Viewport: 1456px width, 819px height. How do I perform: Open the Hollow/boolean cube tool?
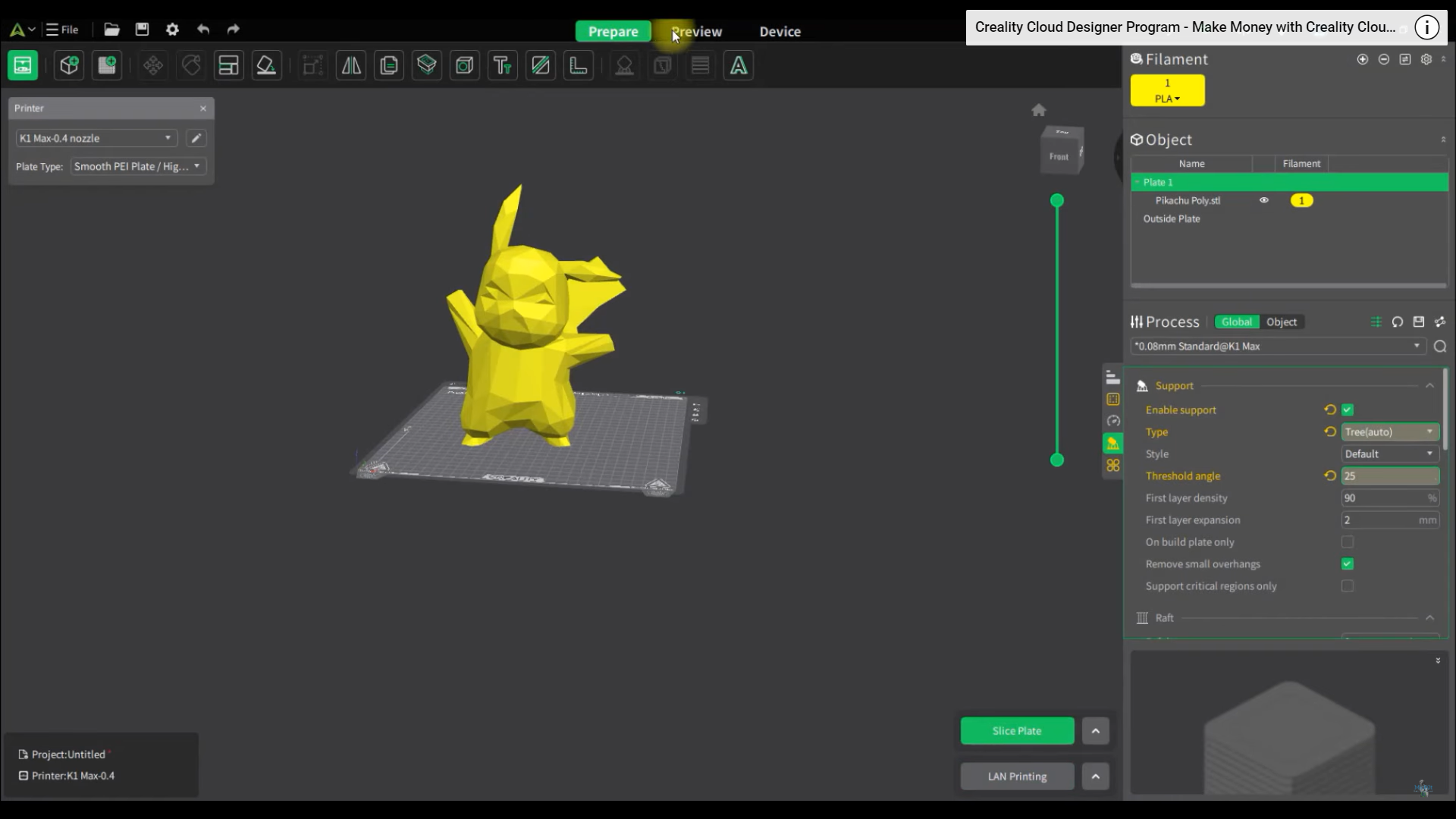[x=465, y=66]
